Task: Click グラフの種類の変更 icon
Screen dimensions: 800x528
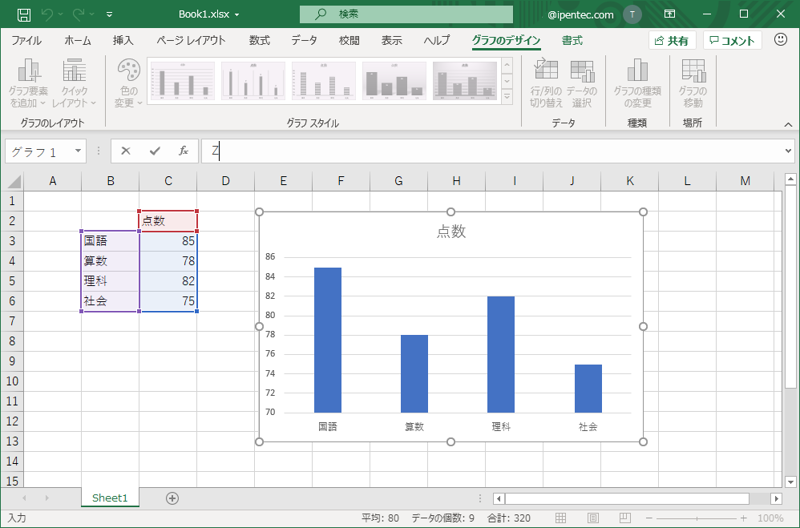Action: (x=637, y=83)
